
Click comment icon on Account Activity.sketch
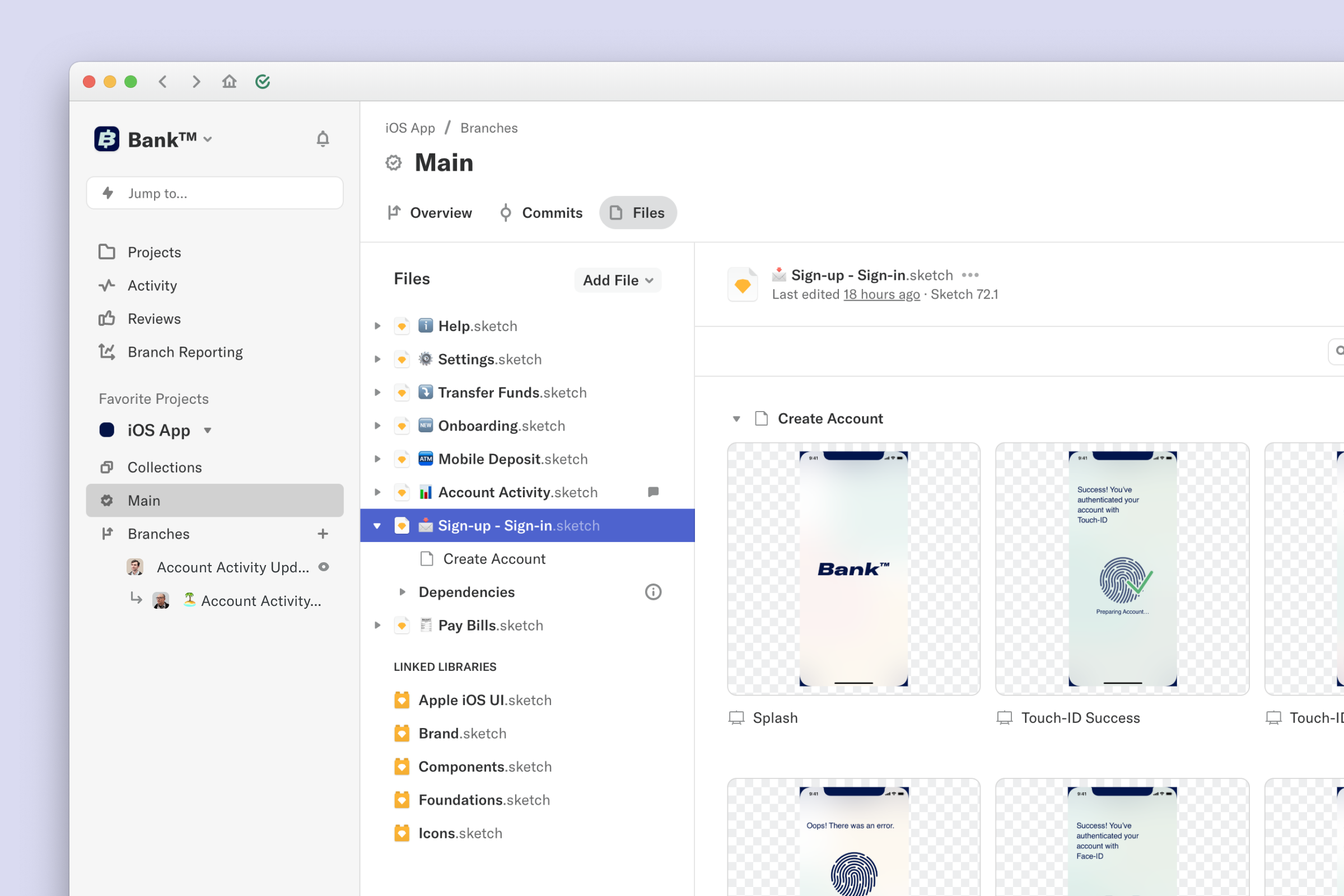tap(653, 492)
